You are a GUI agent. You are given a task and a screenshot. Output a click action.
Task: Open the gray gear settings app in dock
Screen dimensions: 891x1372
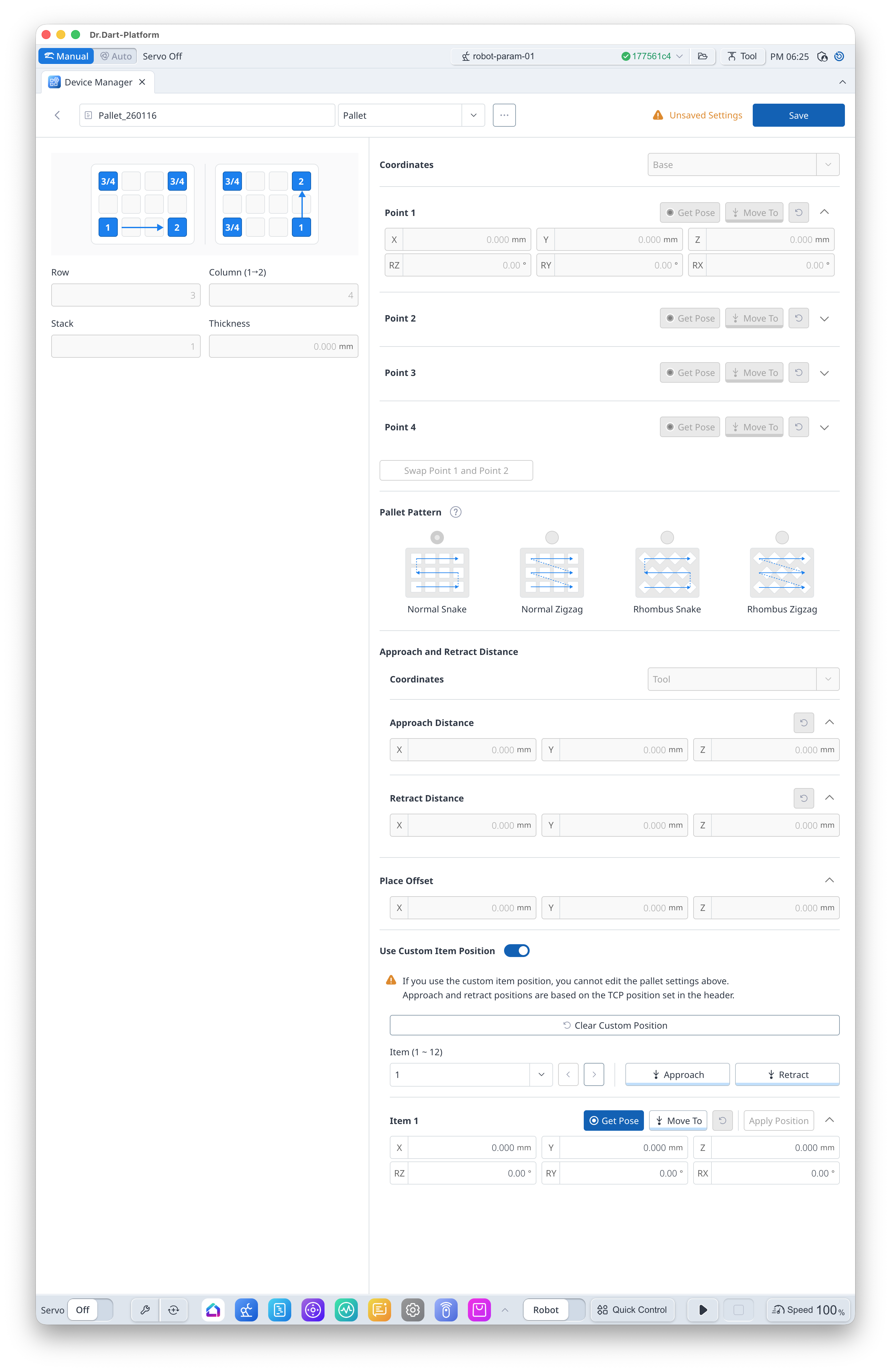[x=413, y=1310]
